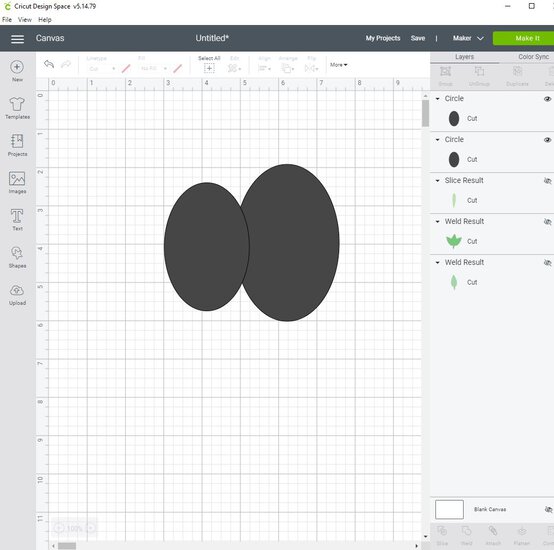Open the View menu
Image resolution: width=554 pixels, height=550 pixels.
[25, 20]
